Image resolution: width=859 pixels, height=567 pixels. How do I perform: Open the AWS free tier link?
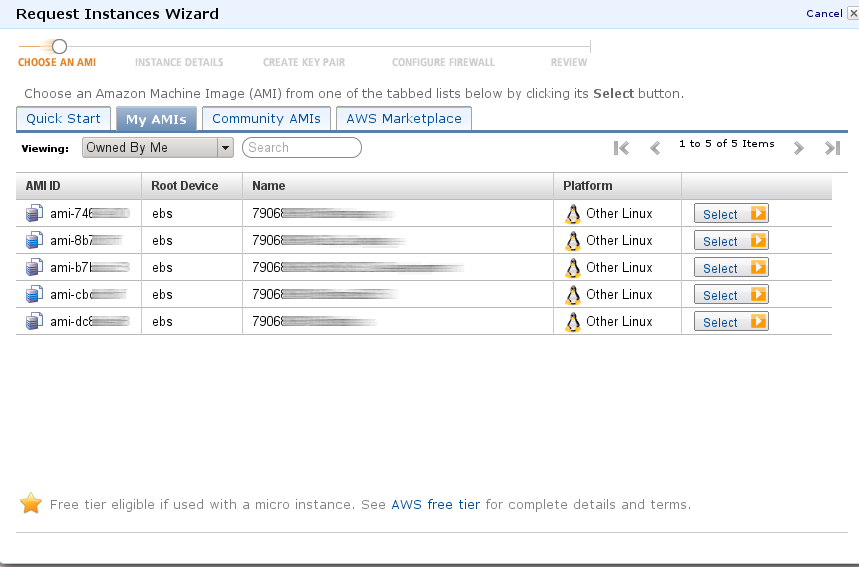tap(436, 505)
